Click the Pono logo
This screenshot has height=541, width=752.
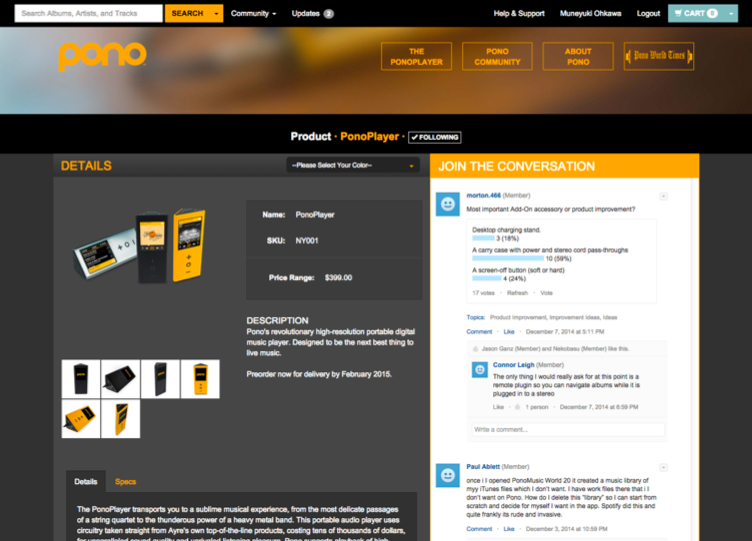(x=102, y=57)
